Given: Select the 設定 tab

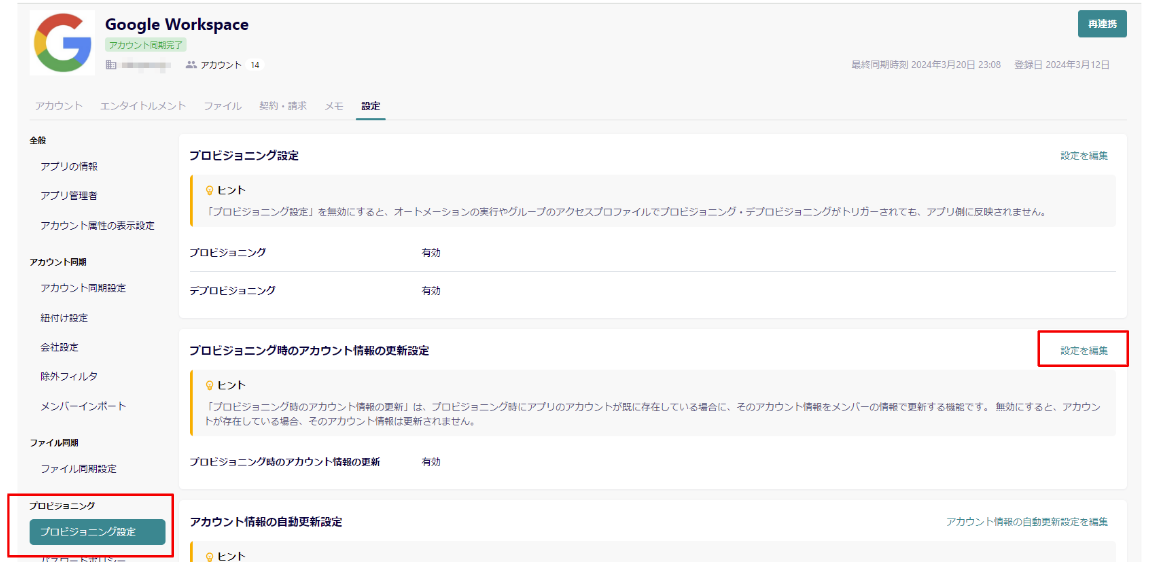Looking at the screenshot, I should click(371, 106).
